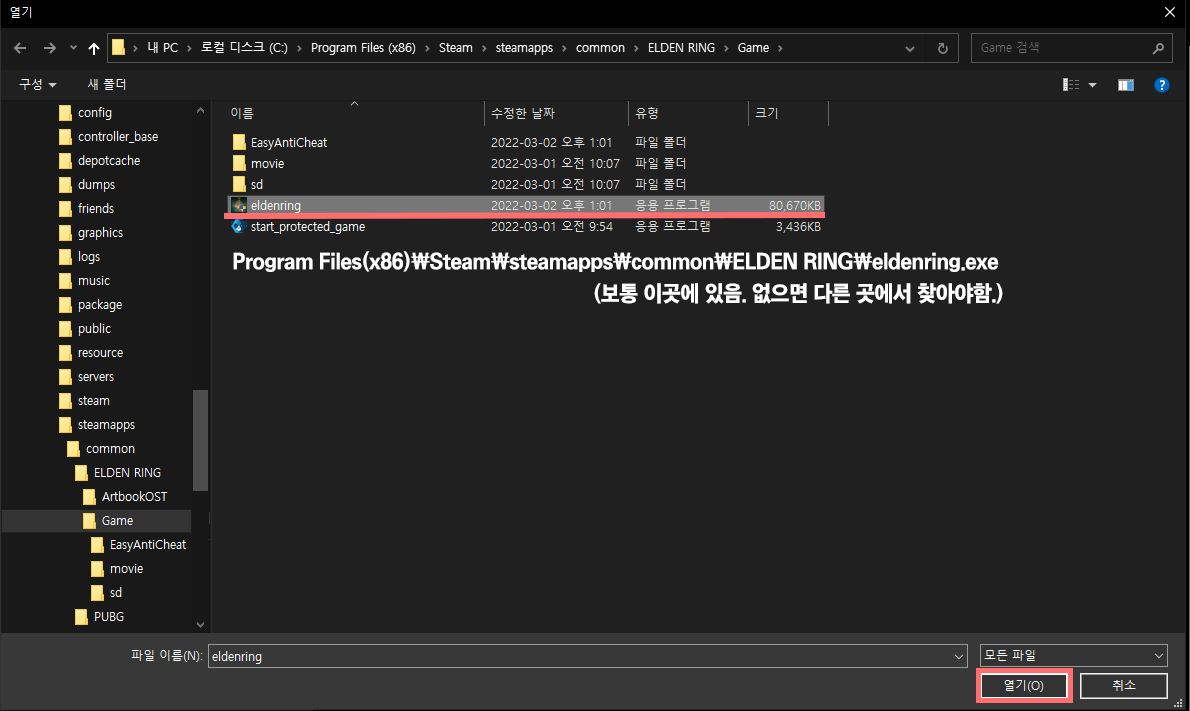Click the 파일 이름 input field

(580, 656)
